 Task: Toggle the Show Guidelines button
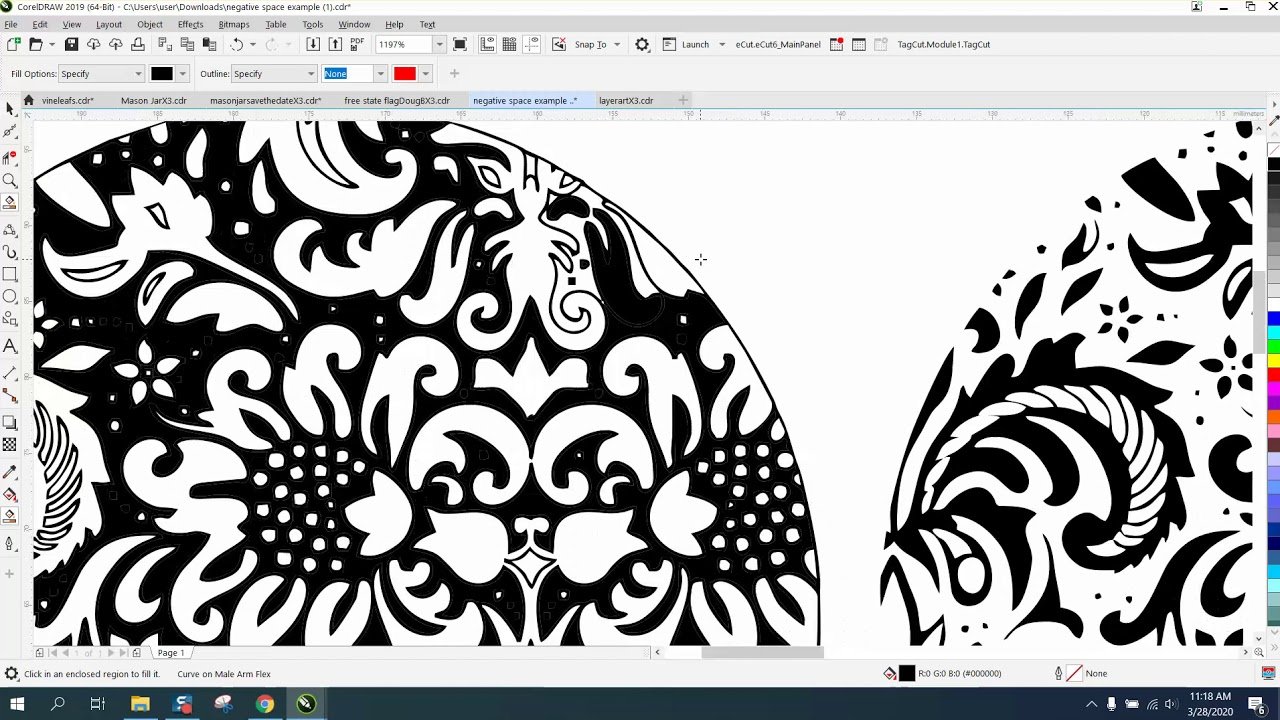(531, 44)
